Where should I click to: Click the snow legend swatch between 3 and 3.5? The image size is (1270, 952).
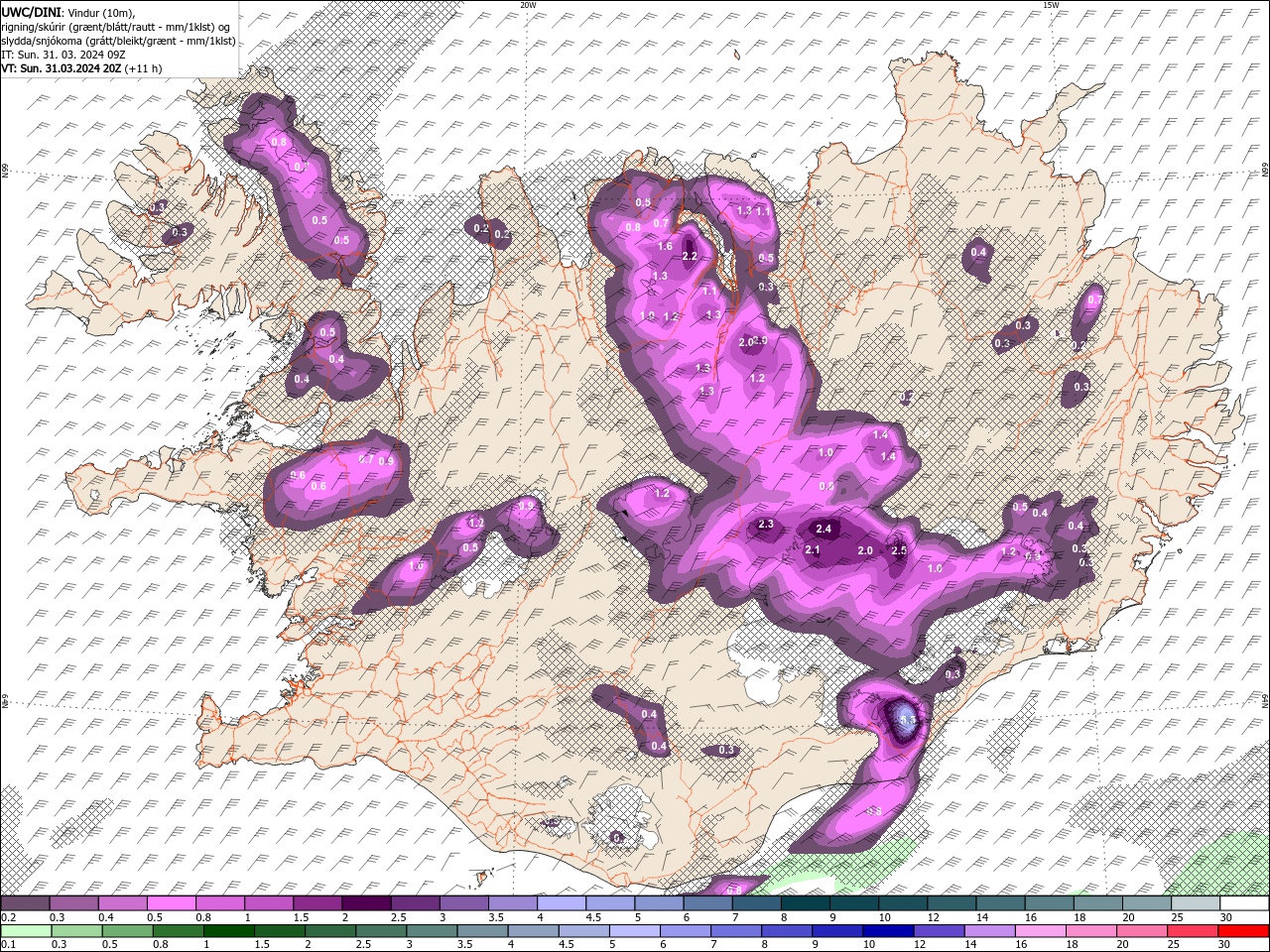click(463, 902)
